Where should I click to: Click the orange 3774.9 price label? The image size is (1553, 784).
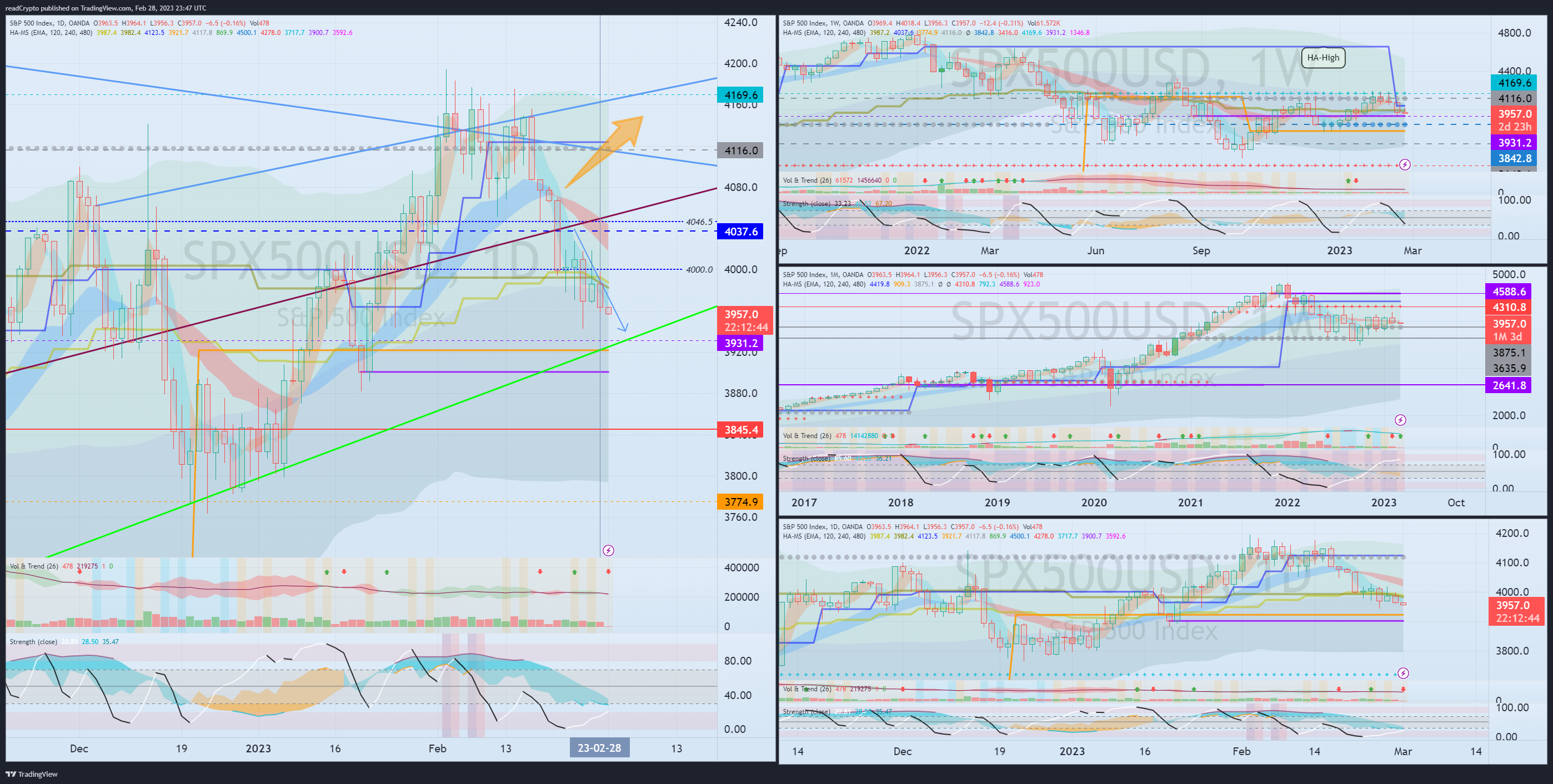click(x=740, y=501)
